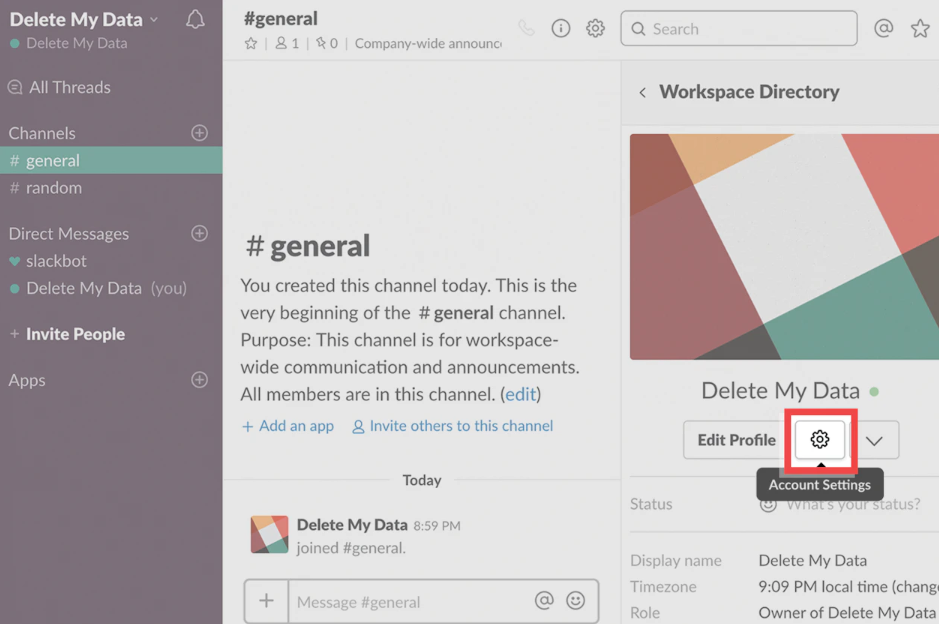Switch to the #general channel
Viewport: 939px width, 624px height.
(x=111, y=160)
